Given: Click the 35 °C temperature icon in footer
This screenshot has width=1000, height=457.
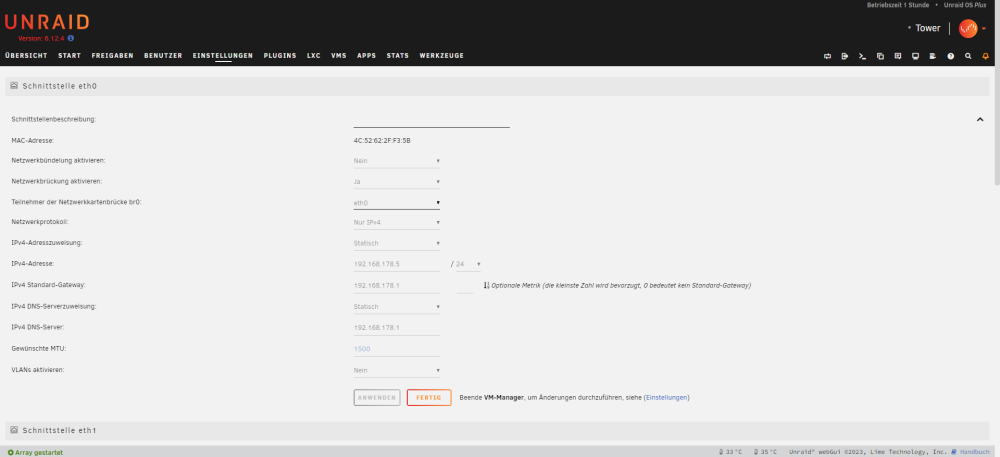Looking at the screenshot, I should [x=756, y=452].
